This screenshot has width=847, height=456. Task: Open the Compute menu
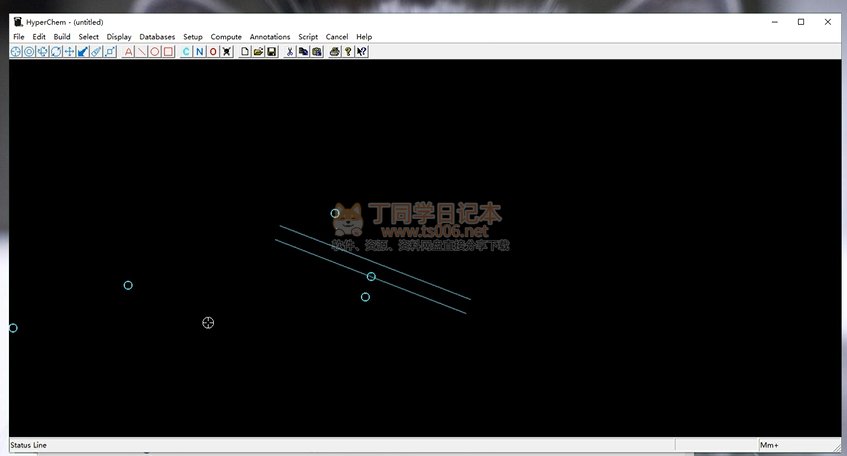[x=226, y=37]
